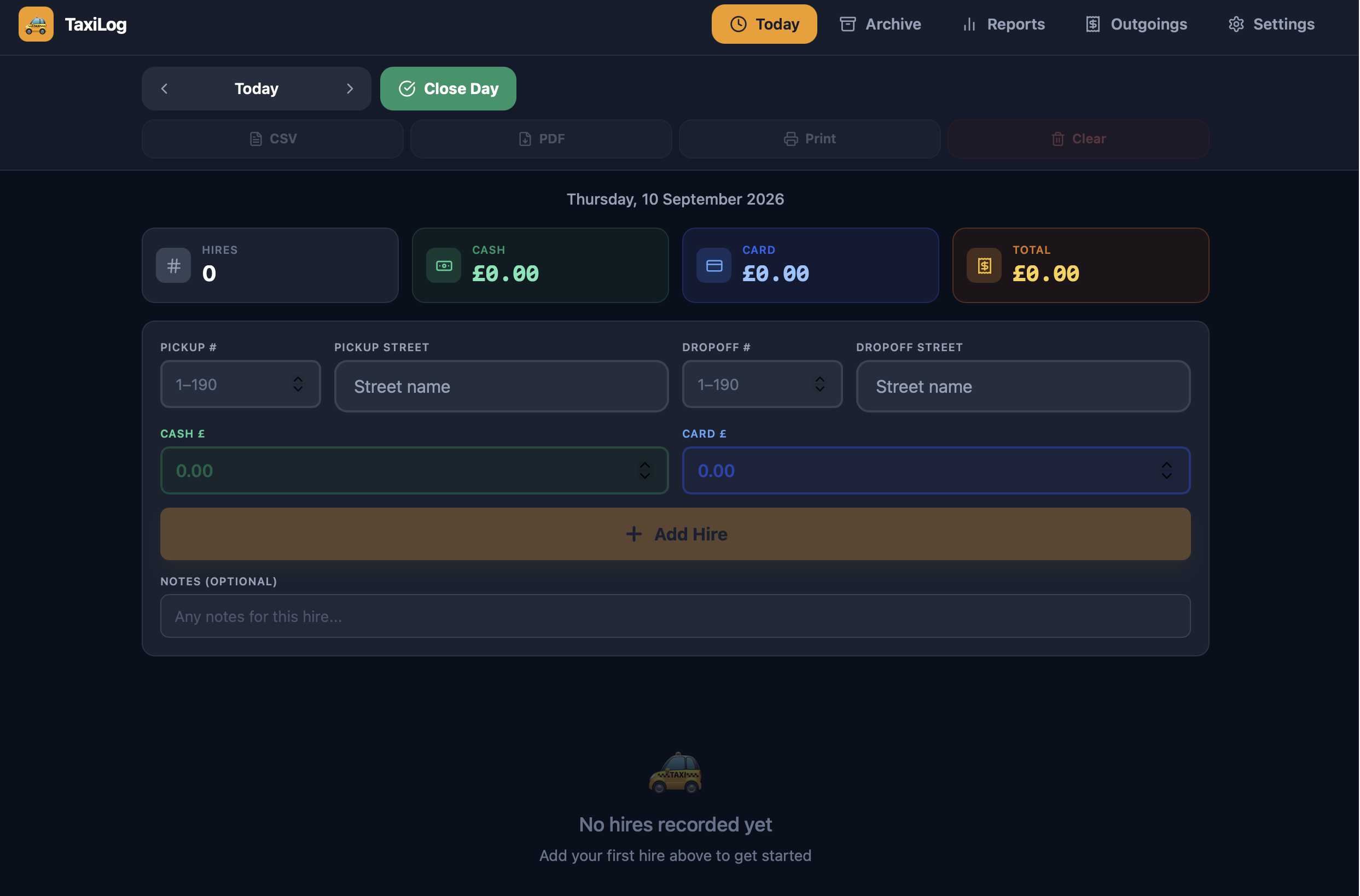Use the Dropoff # stepper arrows
The image size is (1360, 896).
pos(820,384)
